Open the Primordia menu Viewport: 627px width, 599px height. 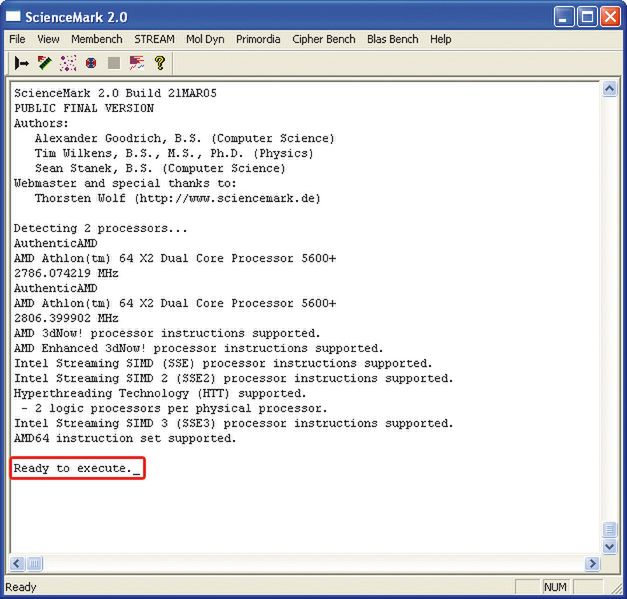pyautogui.click(x=258, y=39)
